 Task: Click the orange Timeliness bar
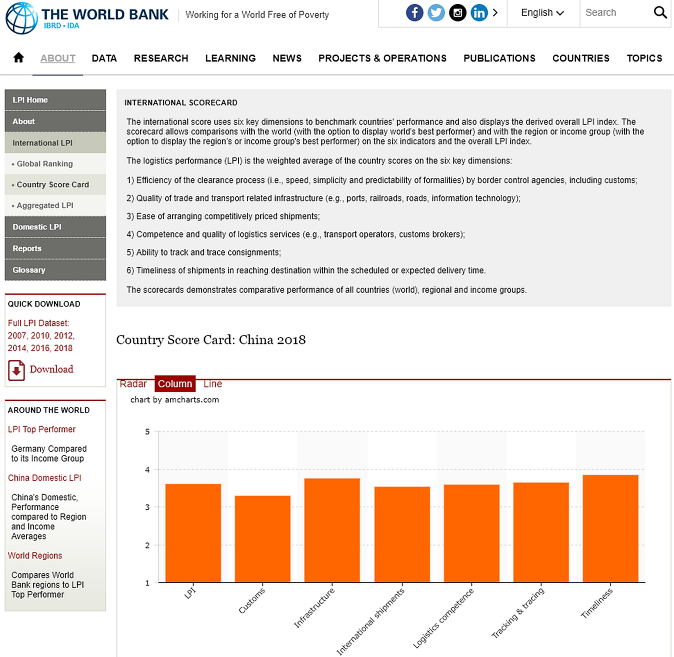610,528
